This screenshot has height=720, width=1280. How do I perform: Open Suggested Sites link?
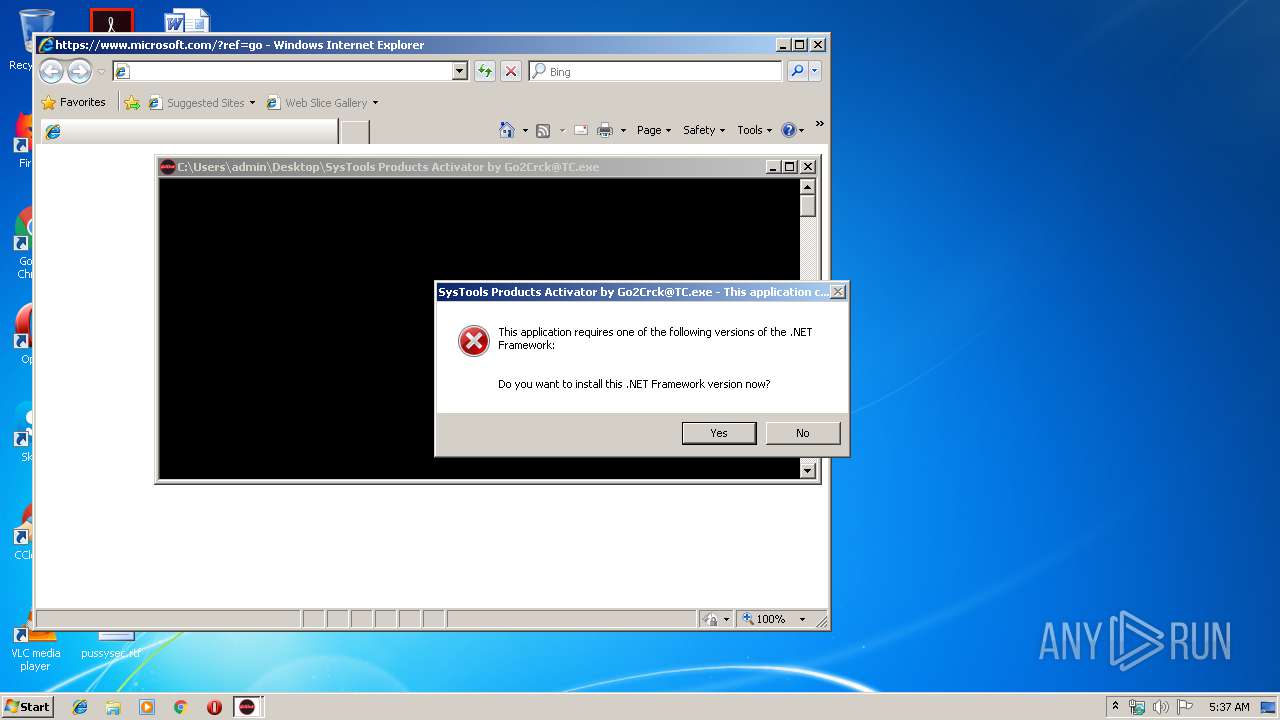pyautogui.click(x=202, y=102)
